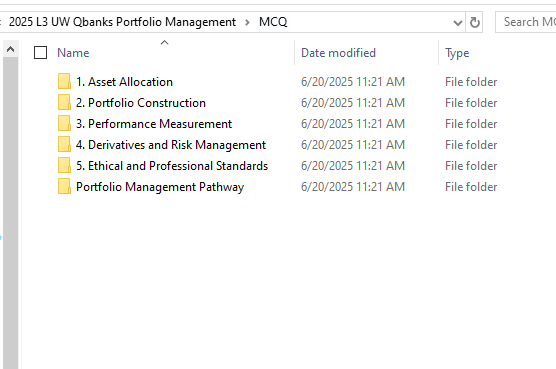Open the 1. Asset Allocation folder icon
Screen dimensions: 556x369
click(64, 82)
